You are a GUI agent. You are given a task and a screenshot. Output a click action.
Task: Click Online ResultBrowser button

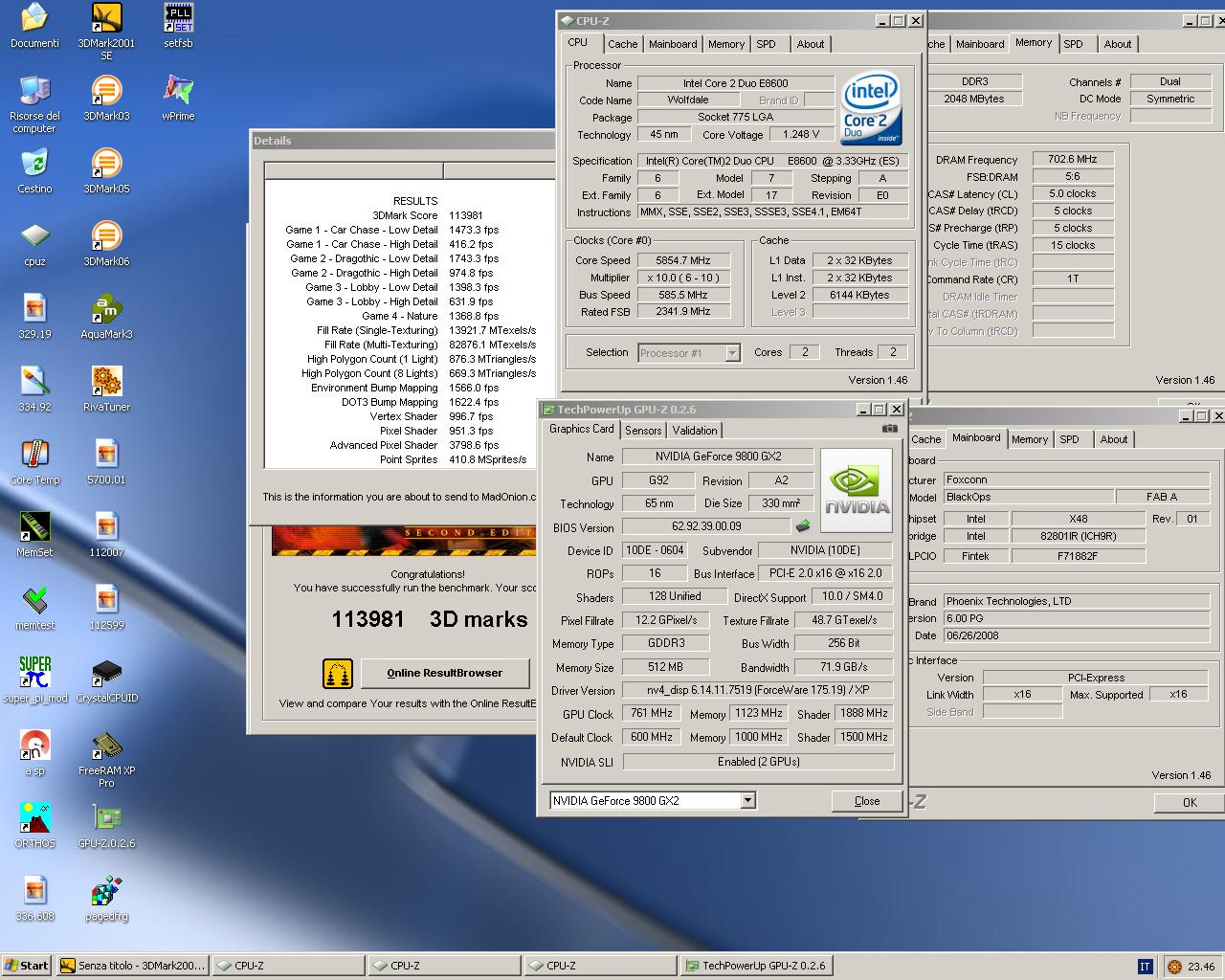point(445,673)
